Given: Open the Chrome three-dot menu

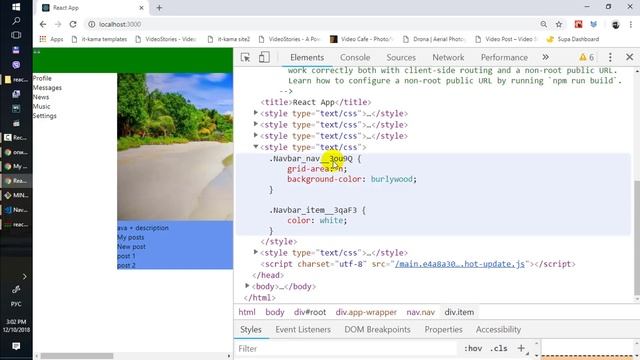Looking at the screenshot, I should coord(631,24).
